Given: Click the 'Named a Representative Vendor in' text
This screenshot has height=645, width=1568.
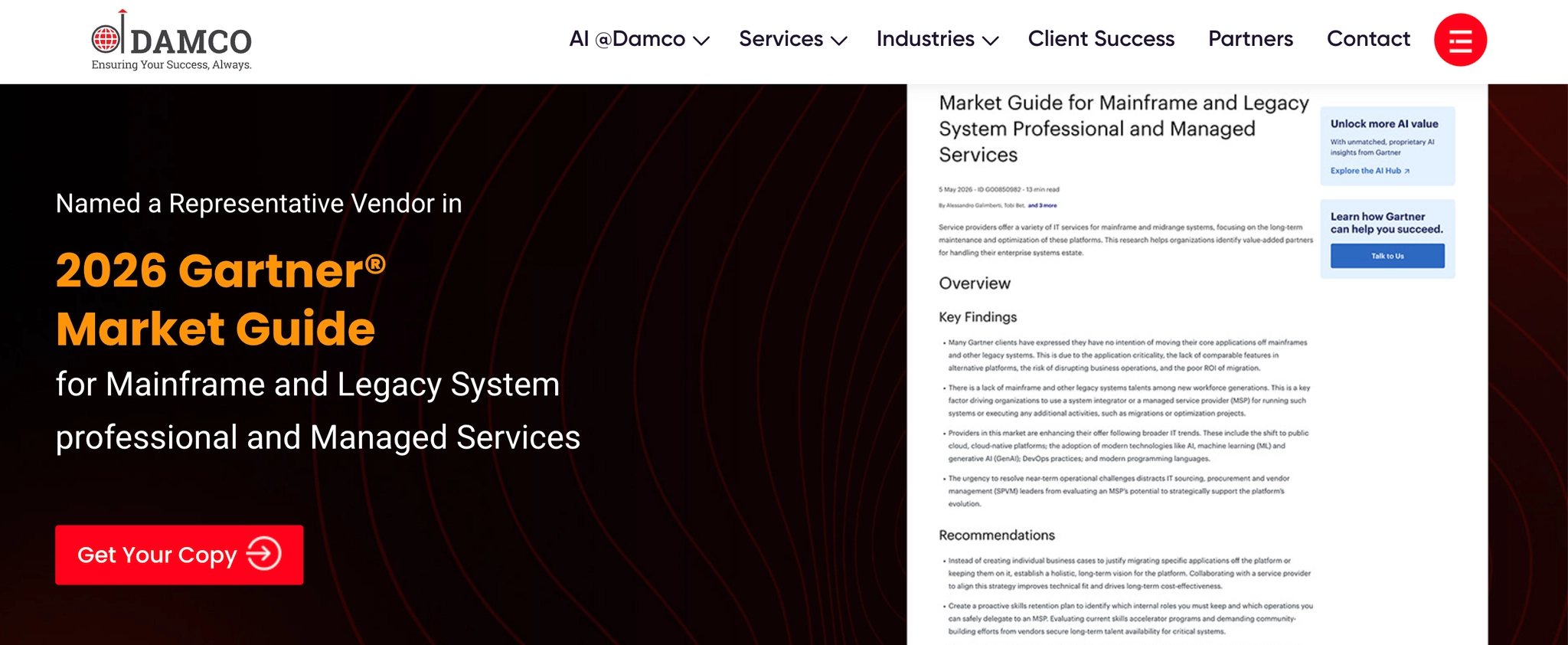Looking at the screenshot, I should [x=259, y=204].
